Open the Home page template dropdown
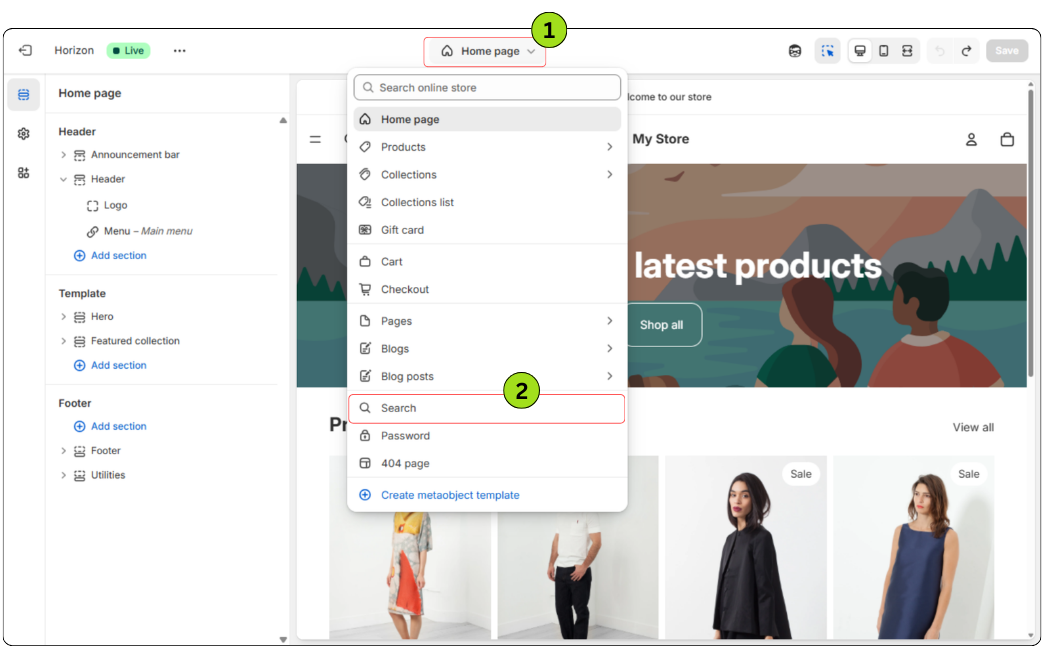This screenshot has width=1042, height=651. pos(488,51)
